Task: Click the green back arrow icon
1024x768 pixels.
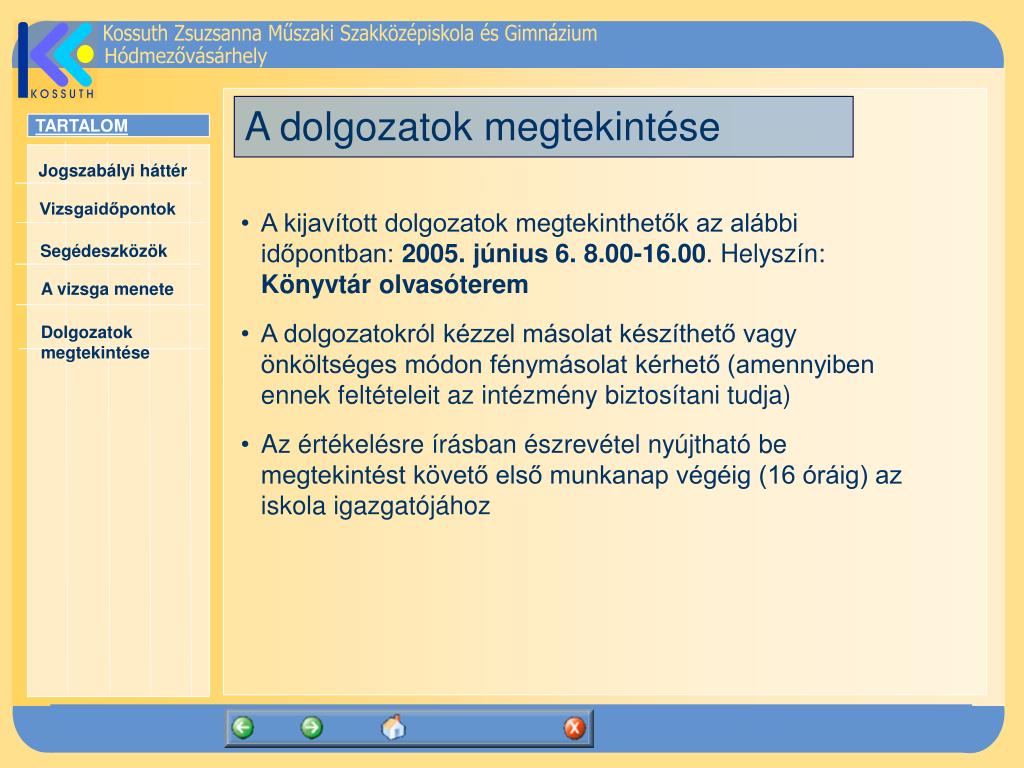Action: click(243, 728)
